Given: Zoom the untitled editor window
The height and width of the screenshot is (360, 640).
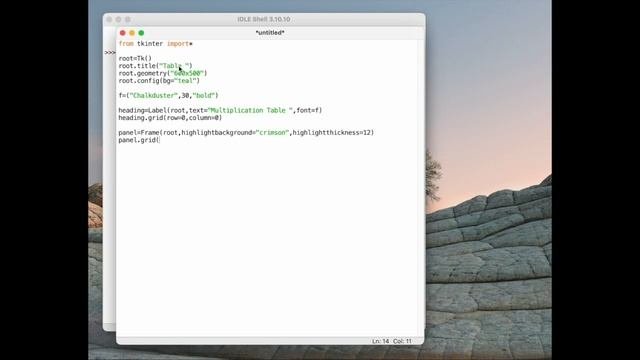Looking at the screenshot, I should tap(141, 33).
